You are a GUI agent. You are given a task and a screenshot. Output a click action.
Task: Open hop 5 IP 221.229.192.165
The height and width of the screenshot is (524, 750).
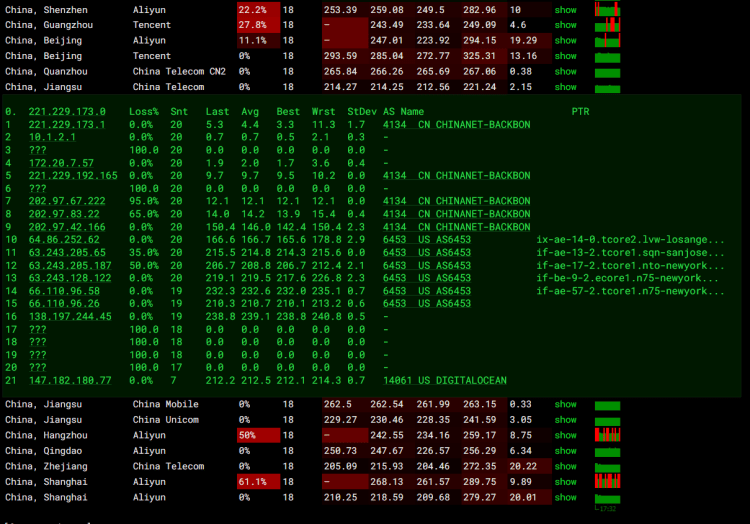point(73,176)
